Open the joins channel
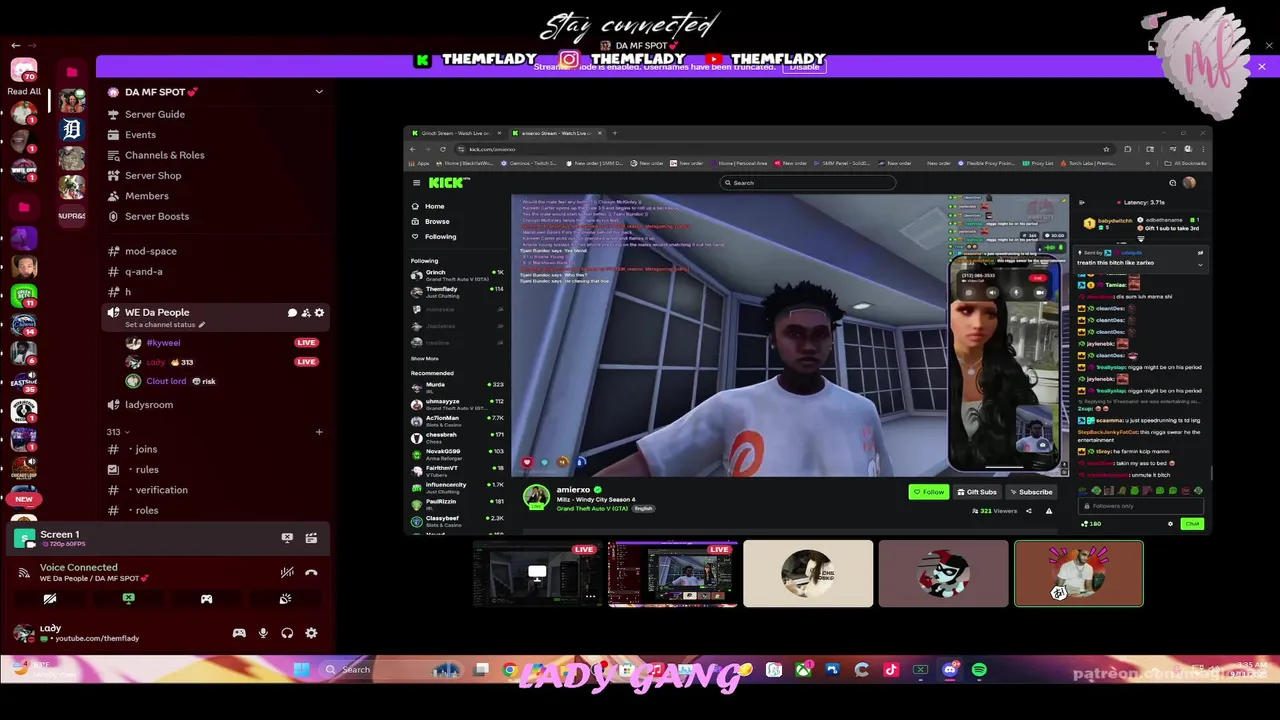 [146, 449]
